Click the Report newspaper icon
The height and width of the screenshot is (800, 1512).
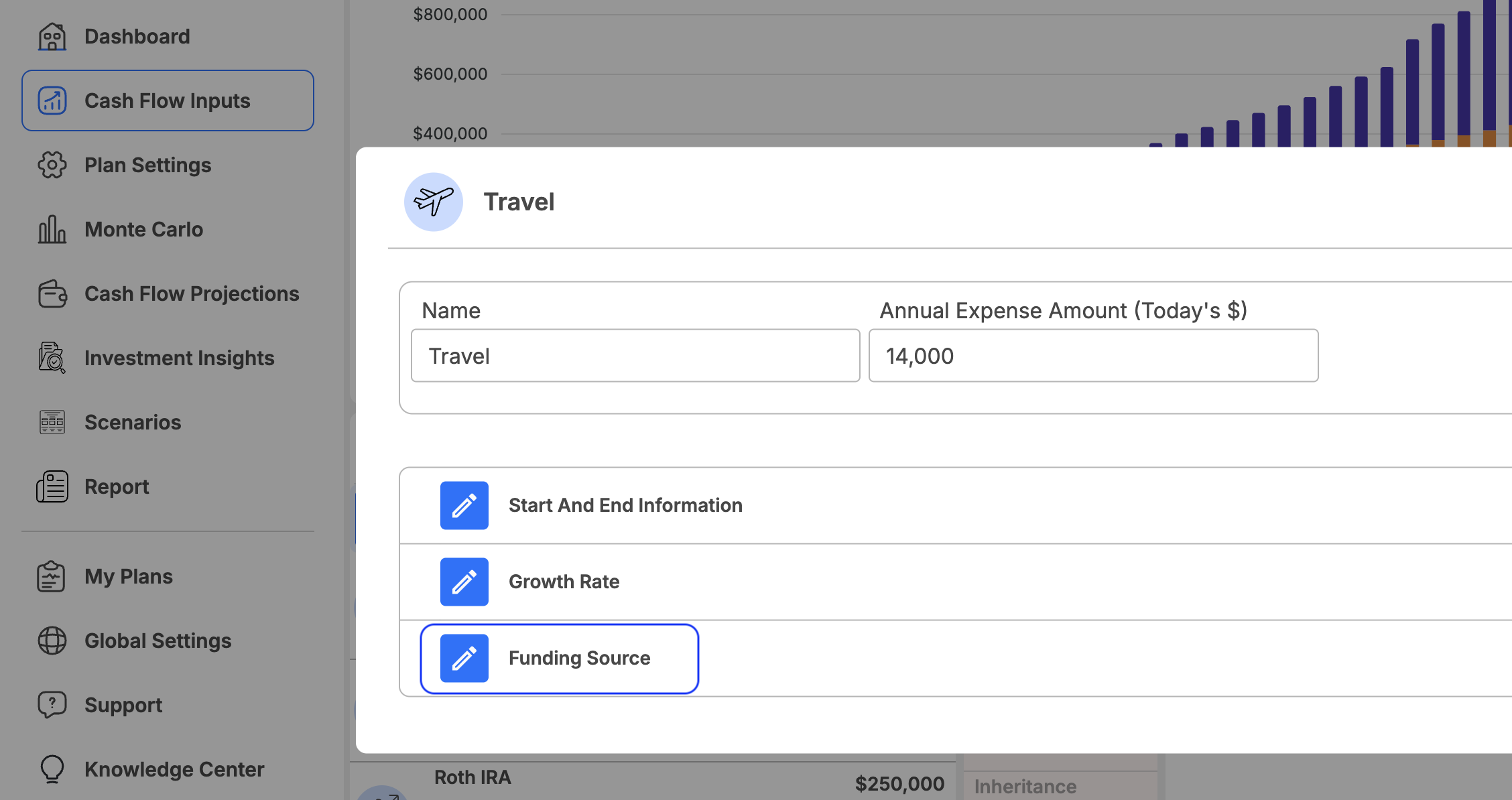pos(52,486)
